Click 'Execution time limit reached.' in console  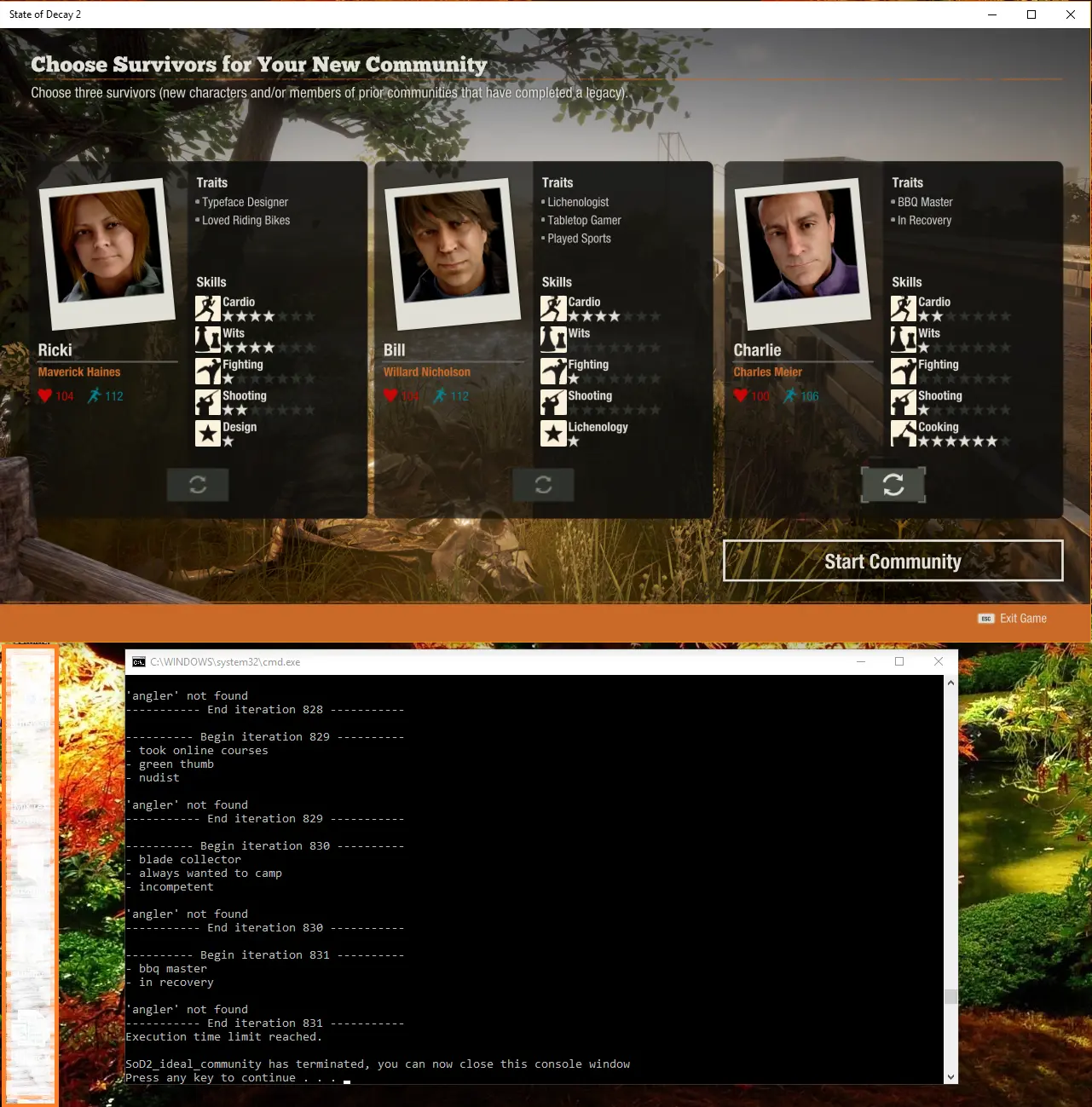[x=223, y=1037]
